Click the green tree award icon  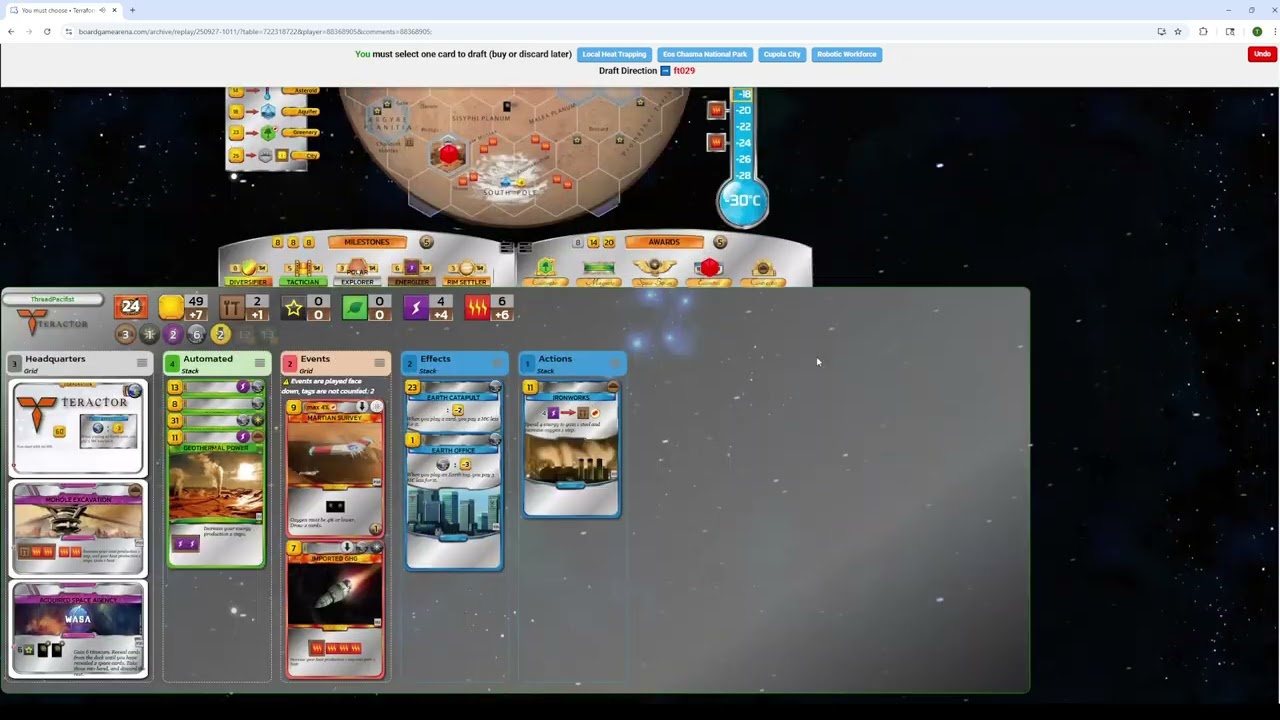[545, 267]
